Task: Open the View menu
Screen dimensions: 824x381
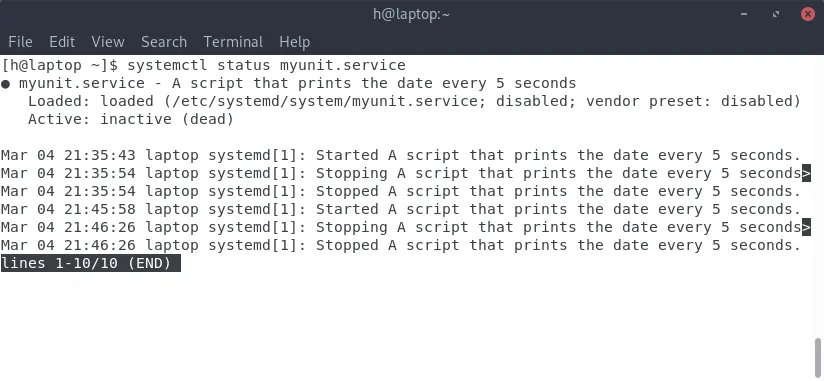Action: pos(108,42)
